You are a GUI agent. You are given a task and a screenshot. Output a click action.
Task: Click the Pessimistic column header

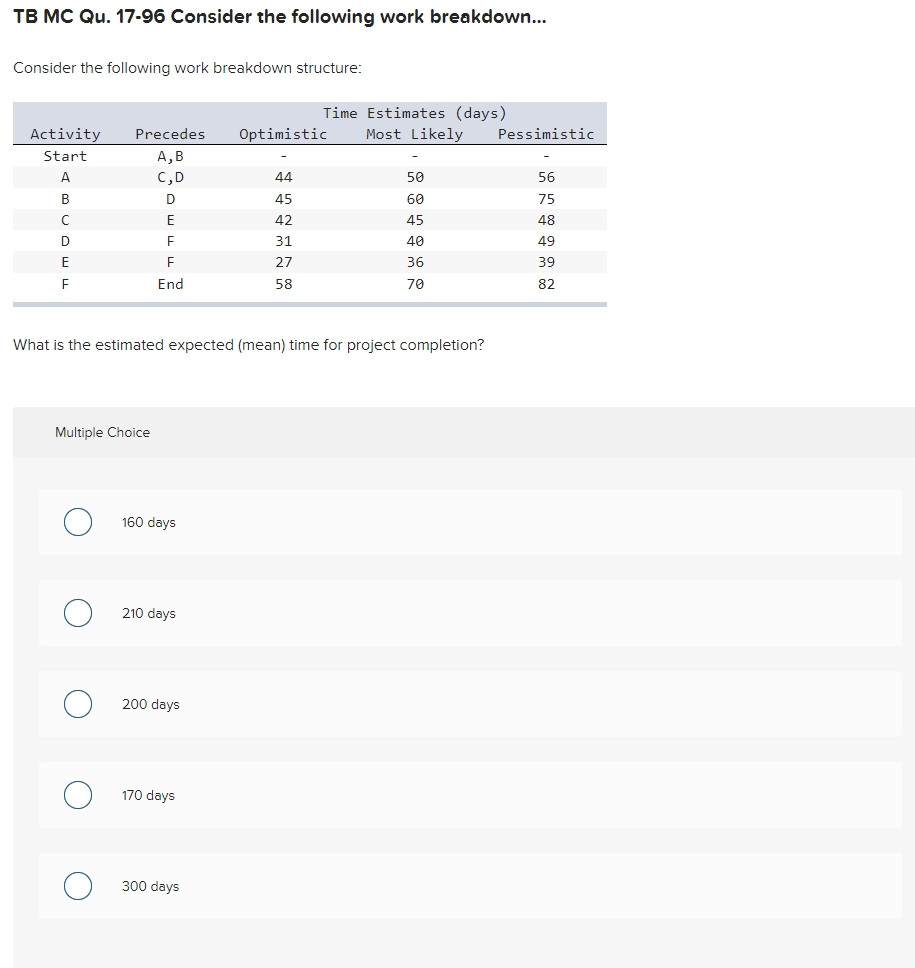coord(545,133)
